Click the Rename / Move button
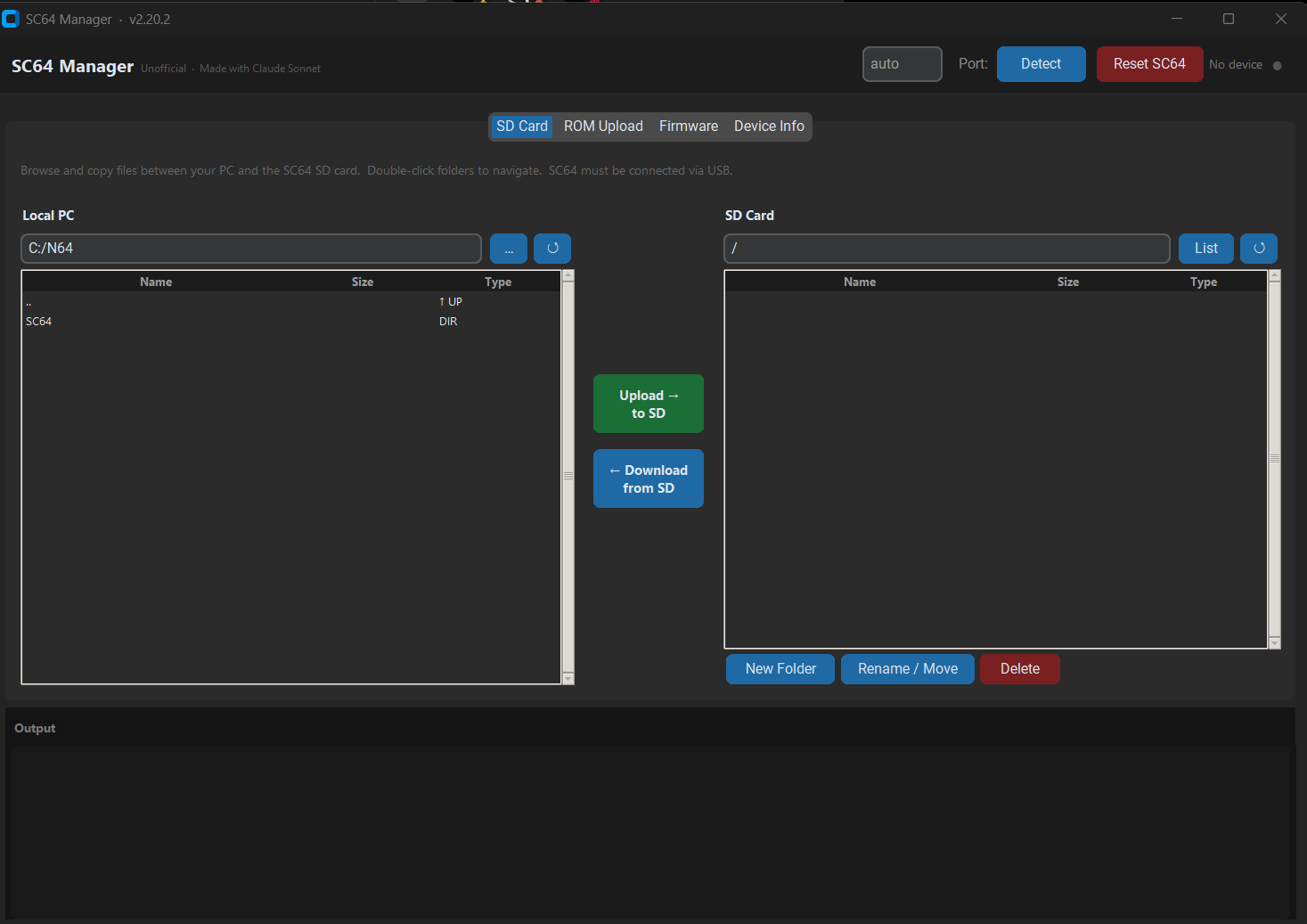Viewport: 1307px width, 924px height. (x=908, y=669)
